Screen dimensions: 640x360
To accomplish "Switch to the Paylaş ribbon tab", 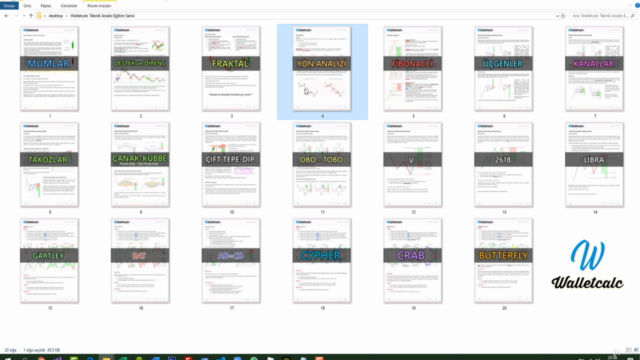I will (46, 6).
